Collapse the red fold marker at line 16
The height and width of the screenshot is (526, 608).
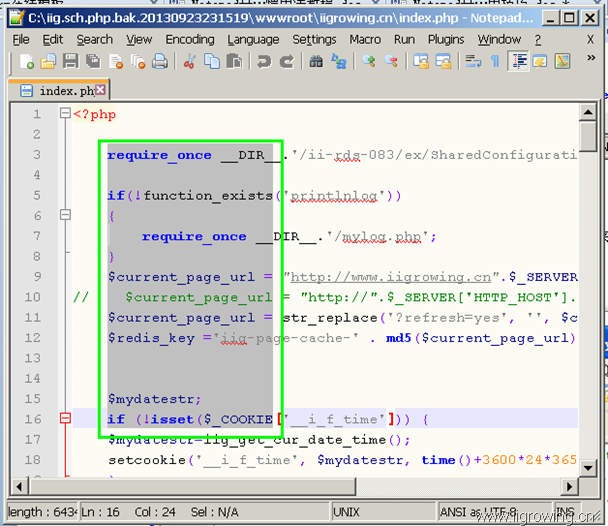click(x=65, y=418)
